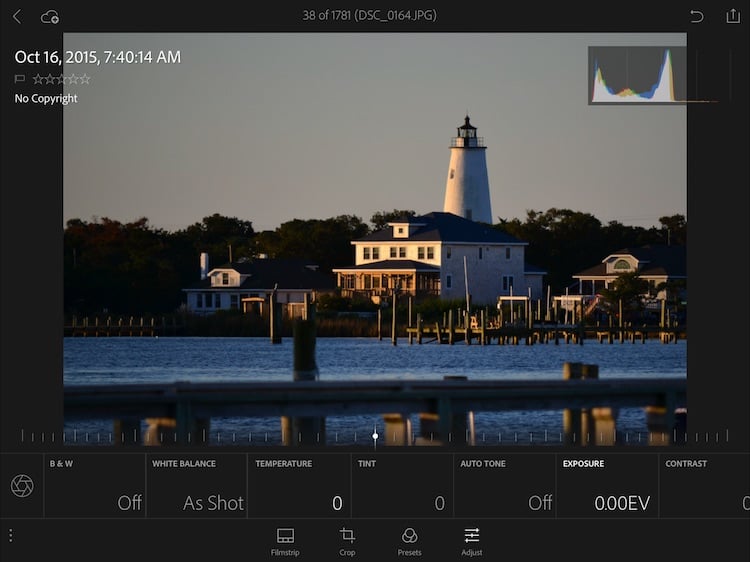The width and height of the screenshot is (750, 562).
Task: Go back using the top-left chevron
Action: (16, 16)
